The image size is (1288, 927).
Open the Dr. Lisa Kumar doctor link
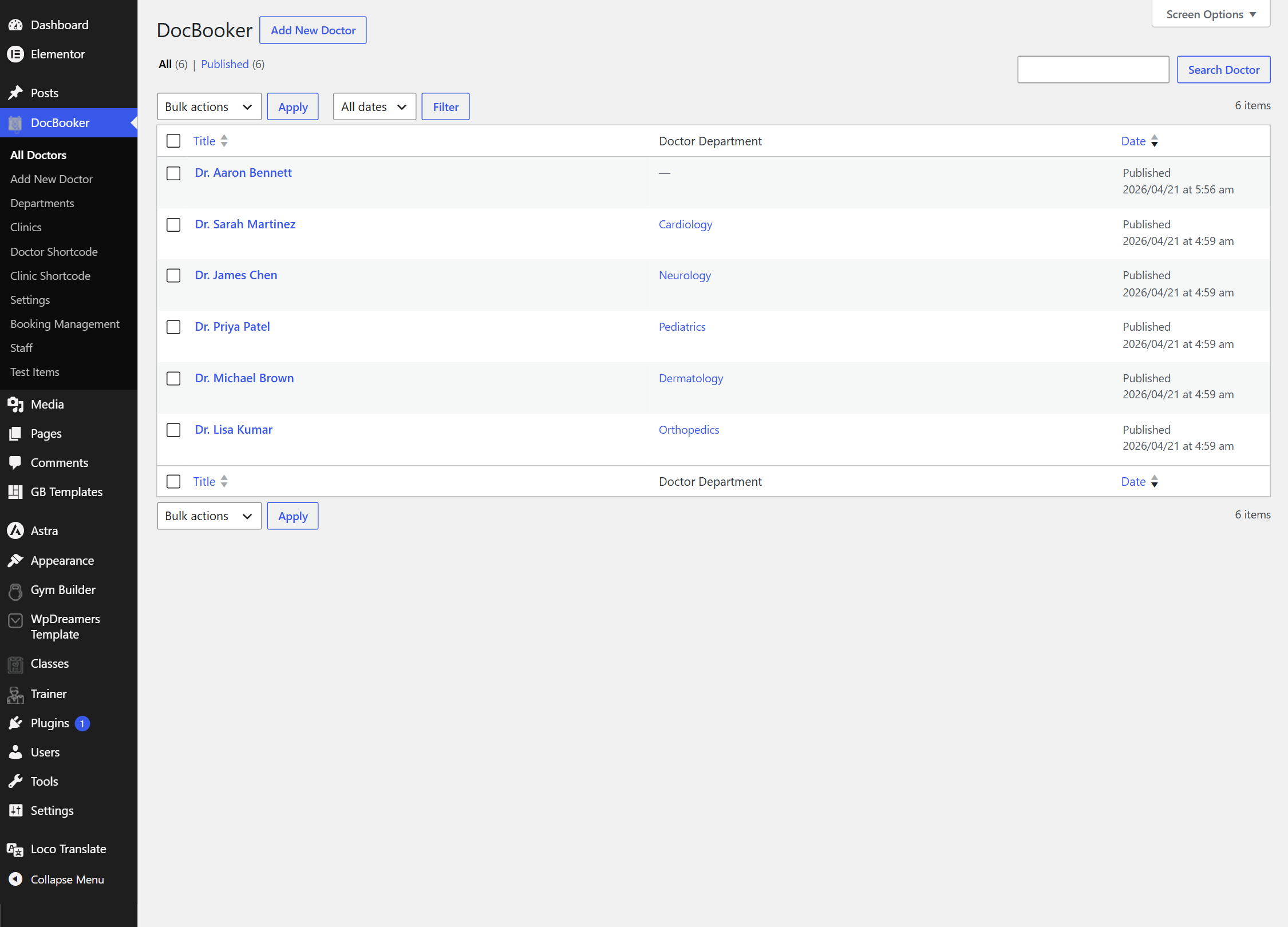234,430
